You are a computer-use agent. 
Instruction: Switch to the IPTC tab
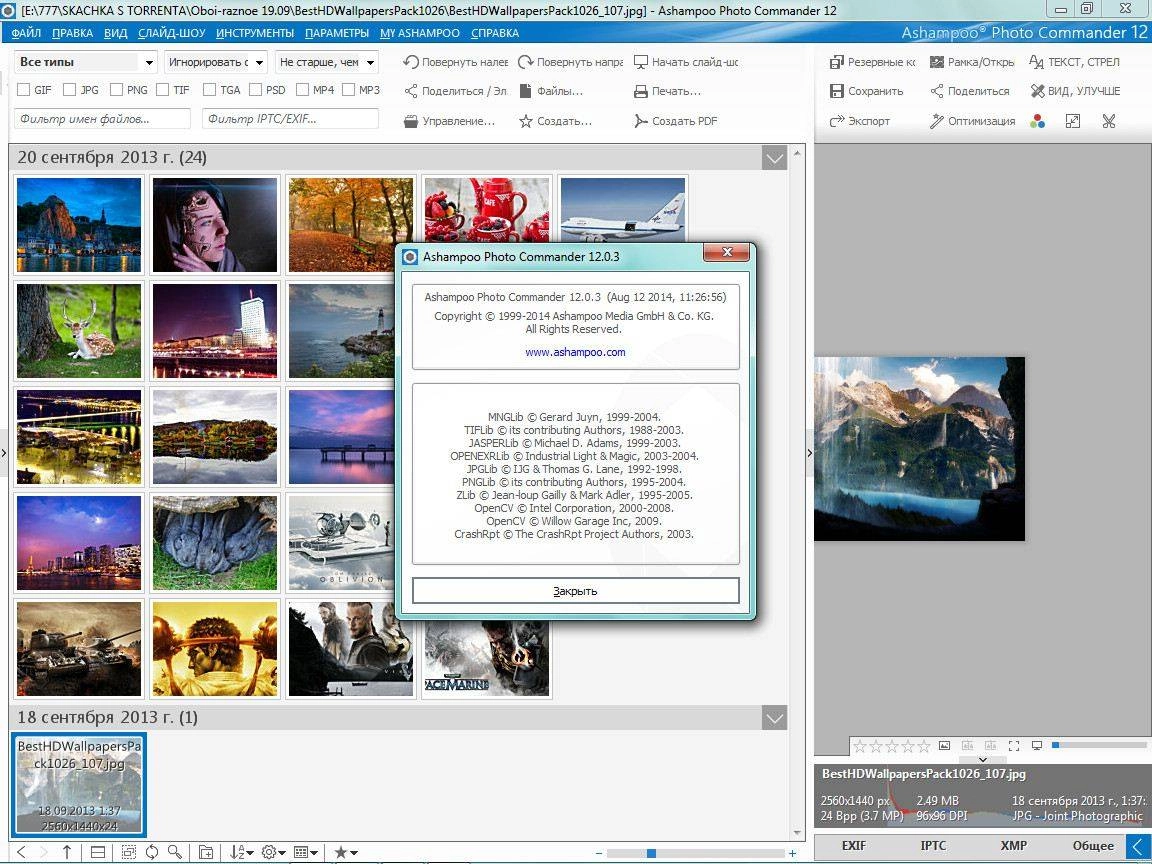click(x=933, y=846)
